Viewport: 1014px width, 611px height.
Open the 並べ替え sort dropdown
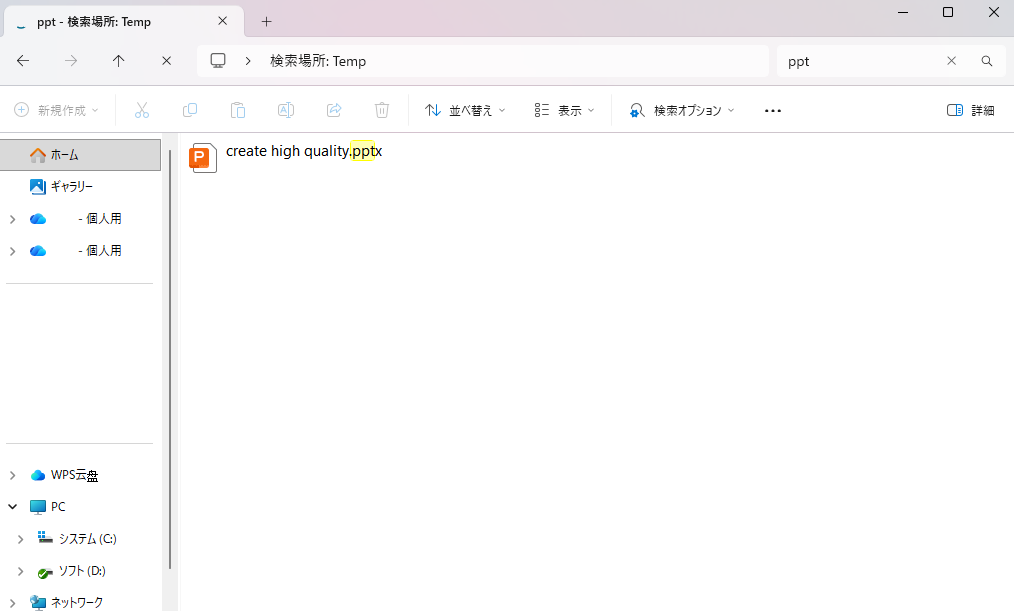465,110
